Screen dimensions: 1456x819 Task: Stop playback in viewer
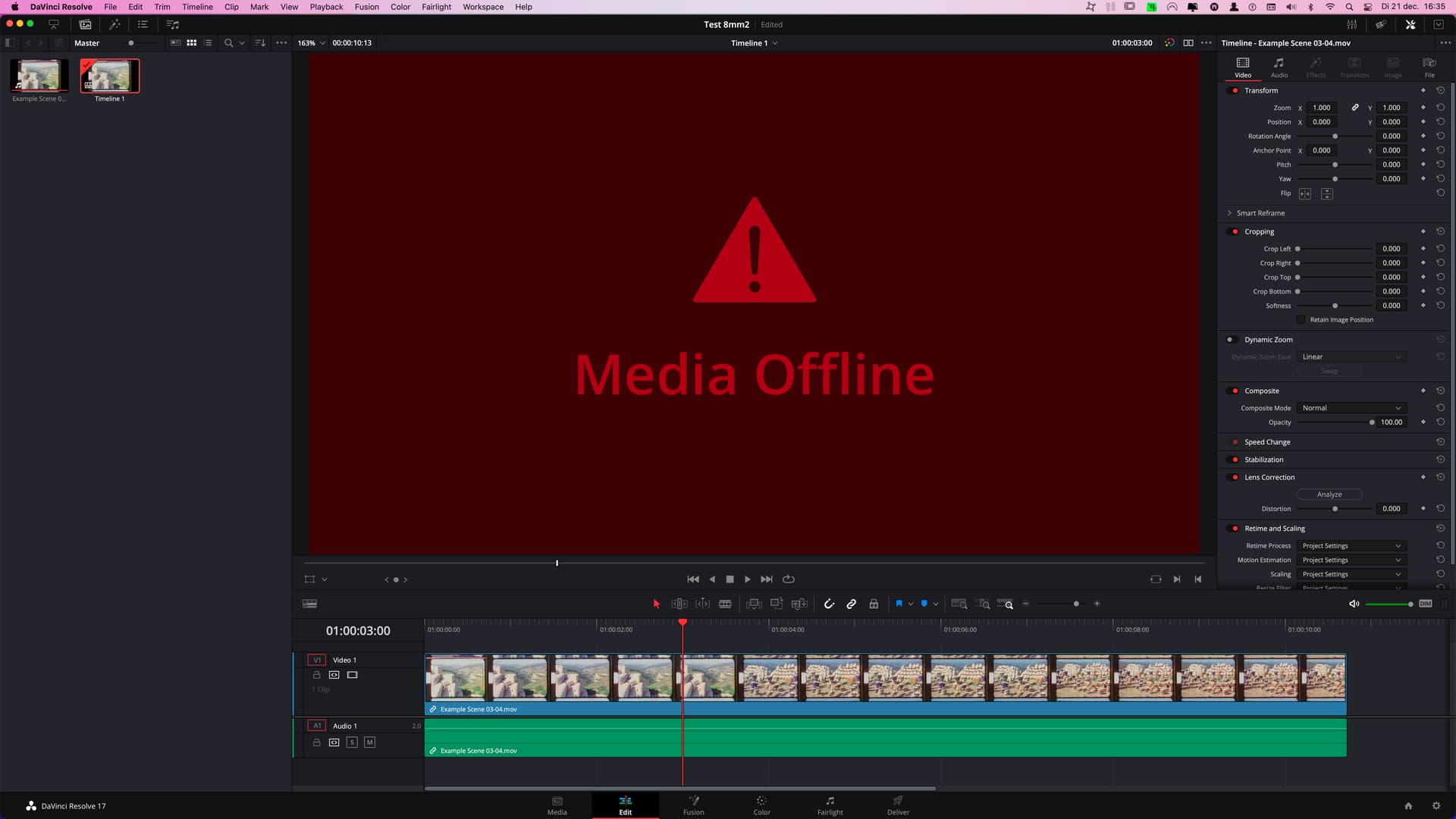tap(730, 579)
